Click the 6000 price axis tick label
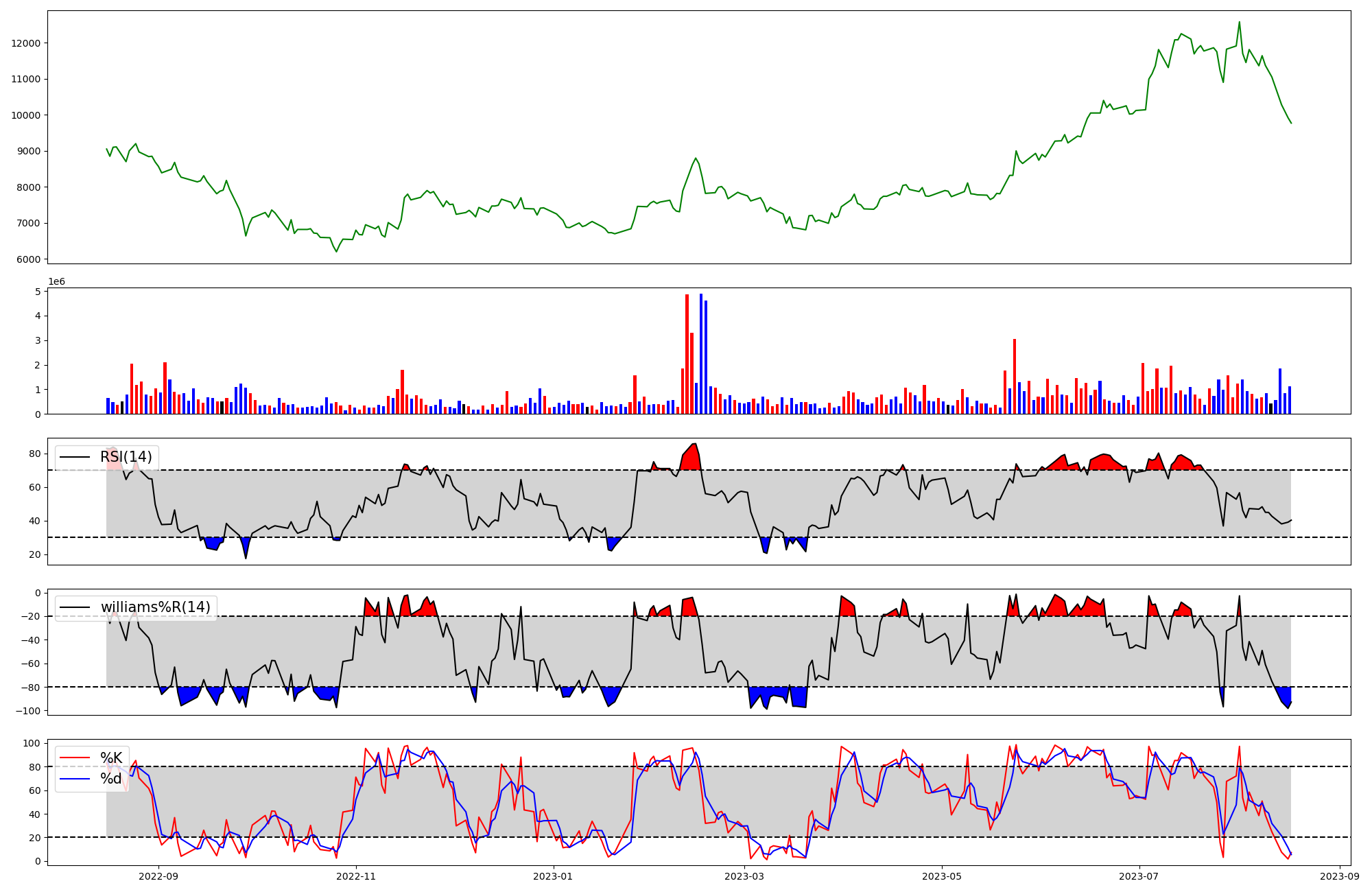The width and height of the screenshot is (1372, 892). point(29,259)
